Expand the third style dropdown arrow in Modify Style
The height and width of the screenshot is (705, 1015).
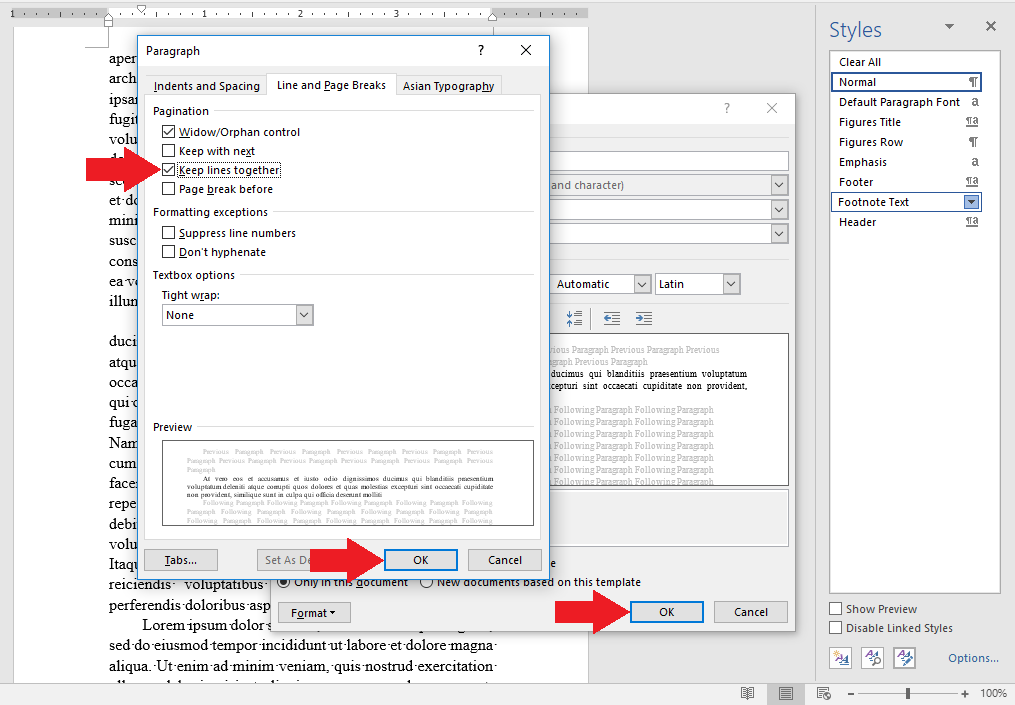coord(779,234)
